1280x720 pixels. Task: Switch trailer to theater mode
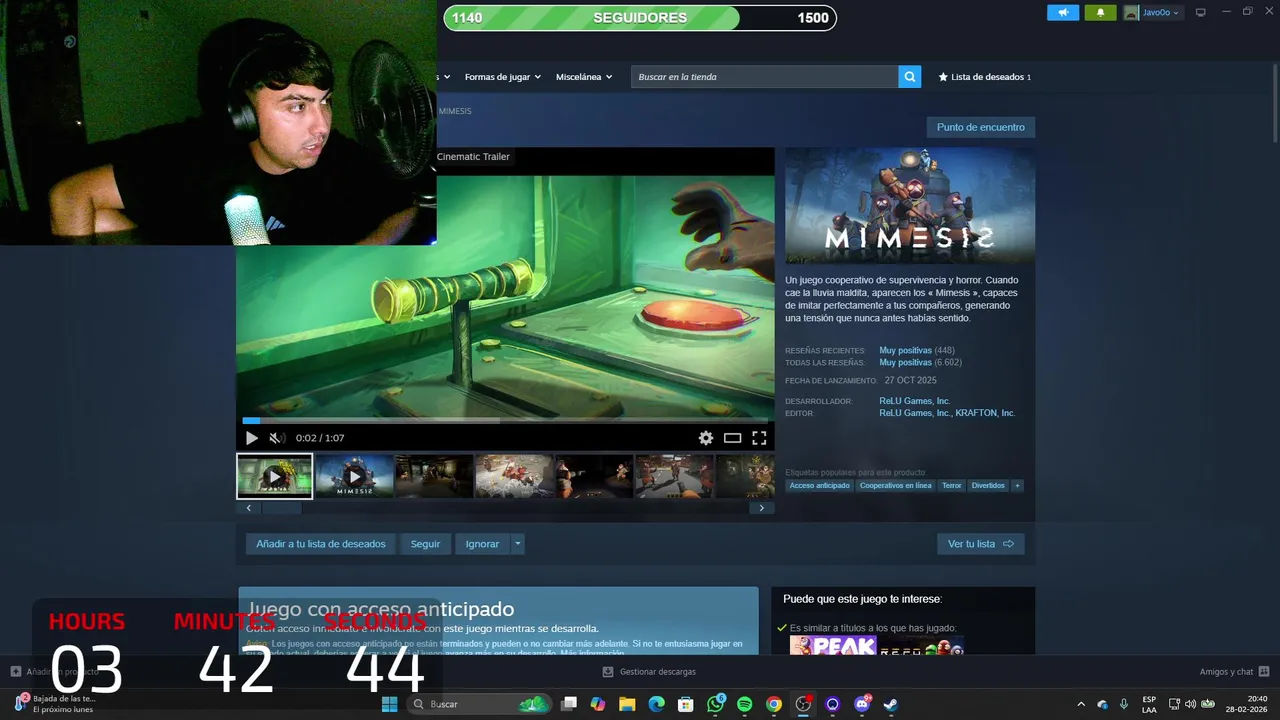pyautogui.click(x=733, y=438)
